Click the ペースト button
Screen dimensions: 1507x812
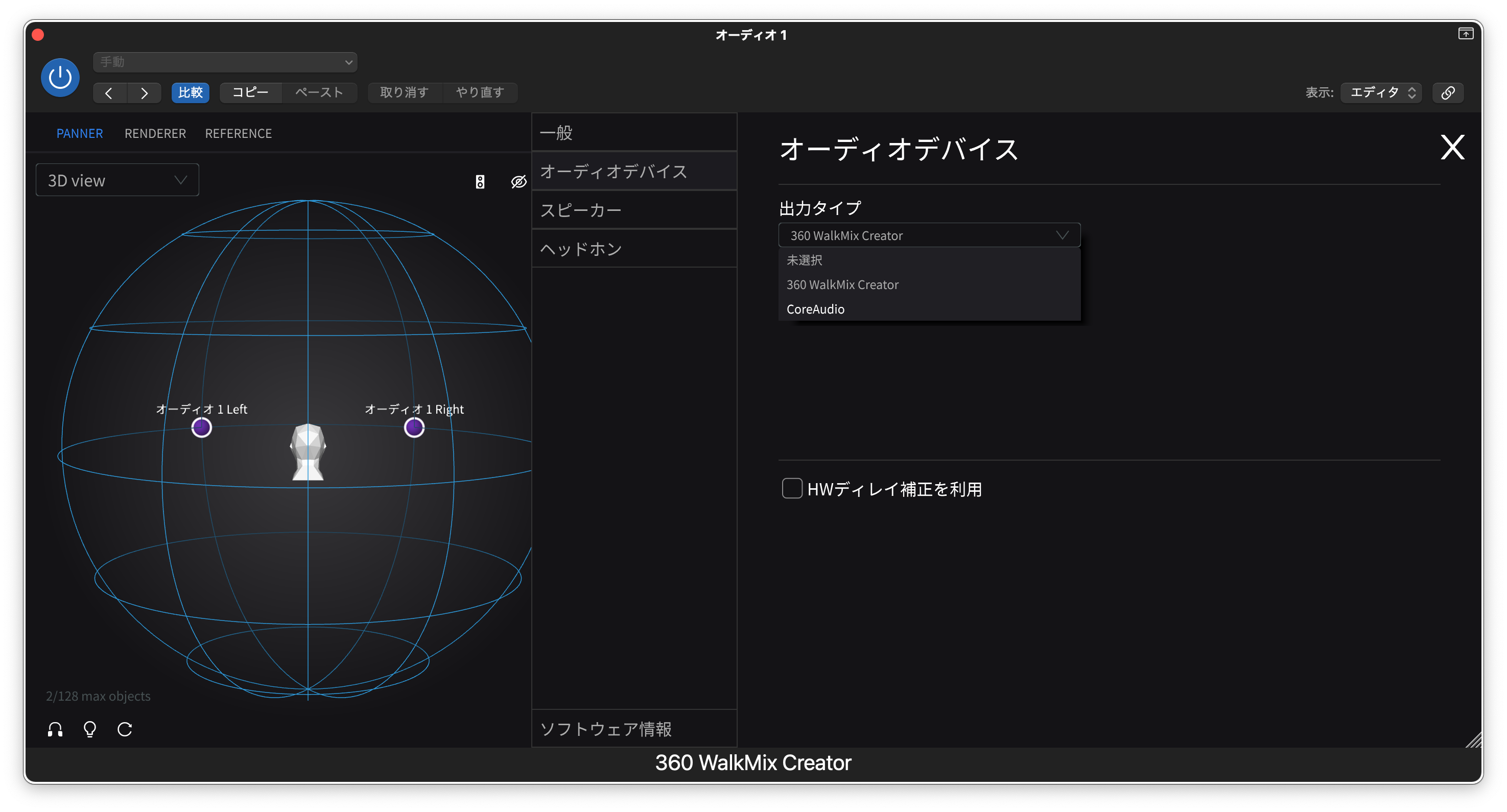[319, 92]
